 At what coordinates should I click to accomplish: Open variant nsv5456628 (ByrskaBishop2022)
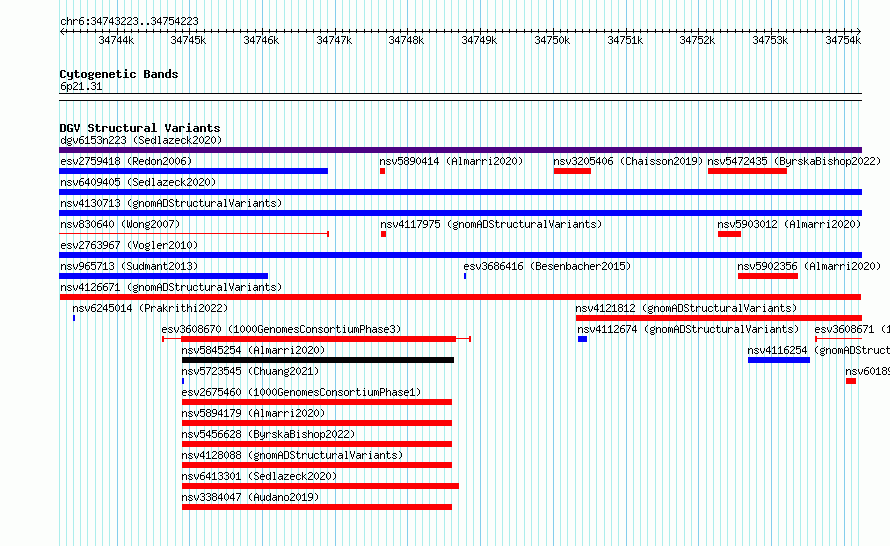pyautogui.click(x=268, y=434)
